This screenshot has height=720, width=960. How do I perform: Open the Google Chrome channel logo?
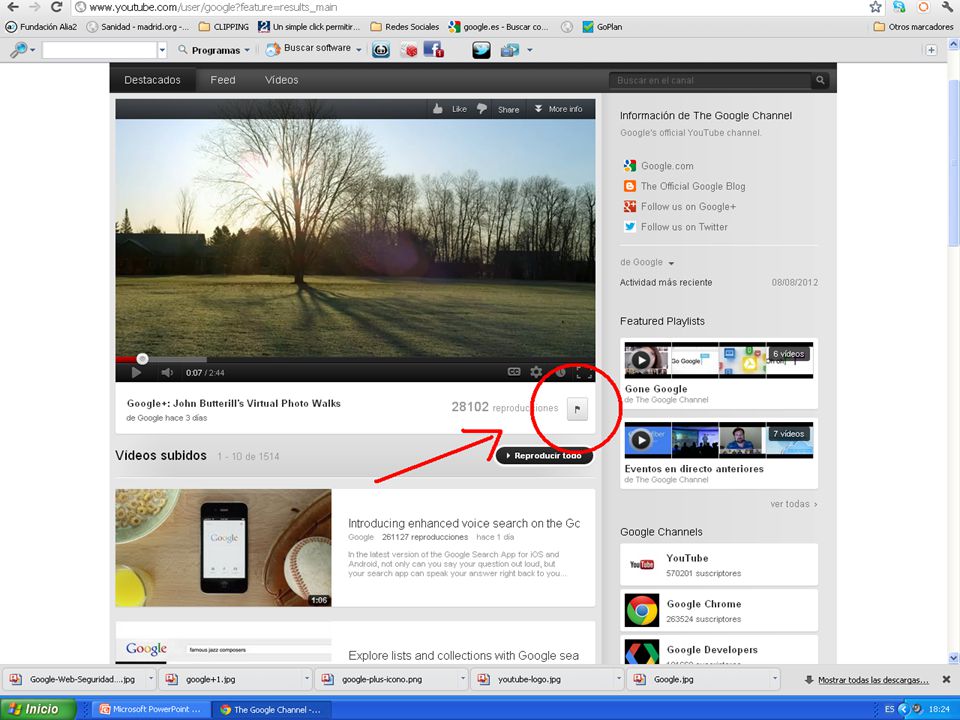[642, 610]
